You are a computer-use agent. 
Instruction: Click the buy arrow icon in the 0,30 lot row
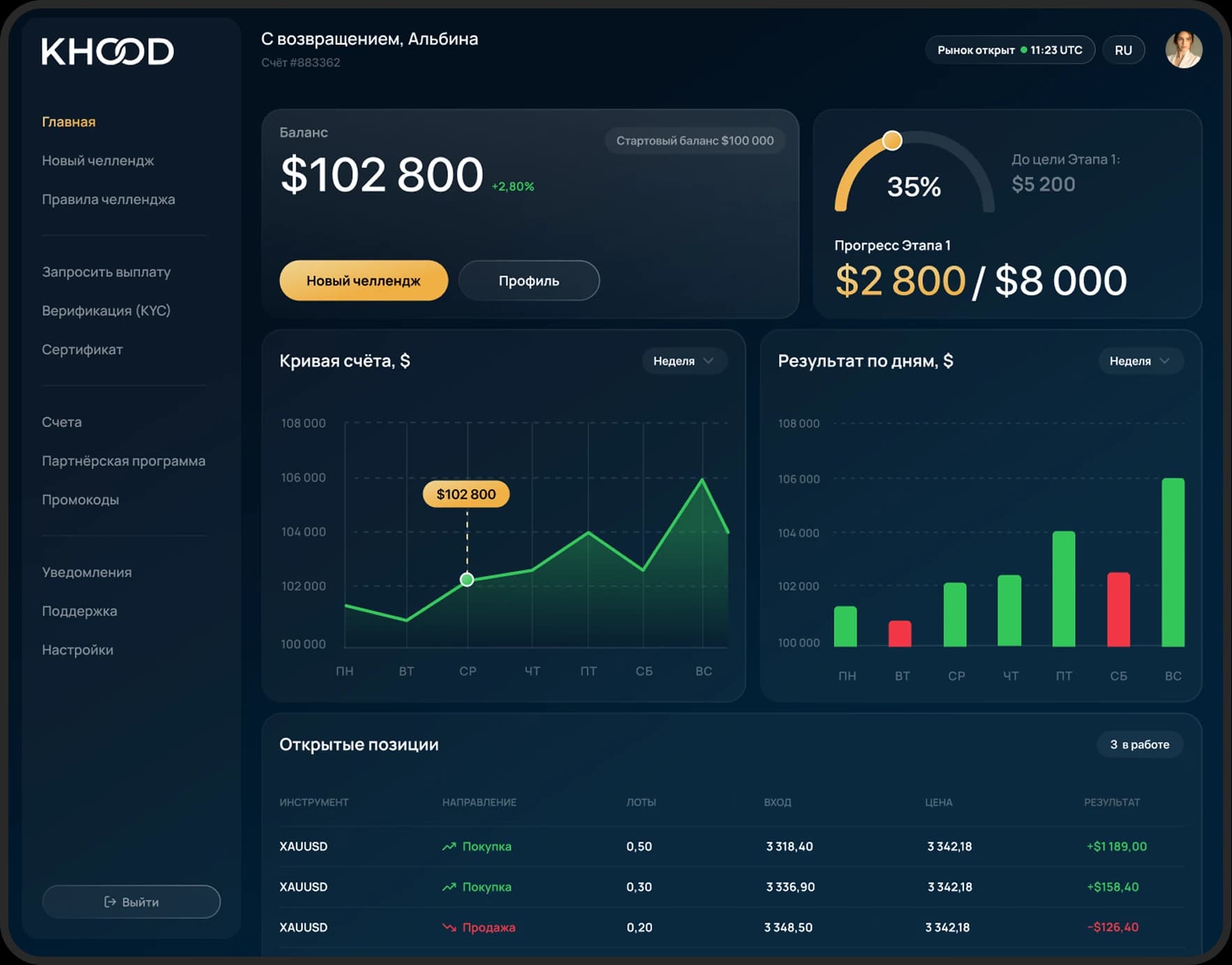point(449,887)
